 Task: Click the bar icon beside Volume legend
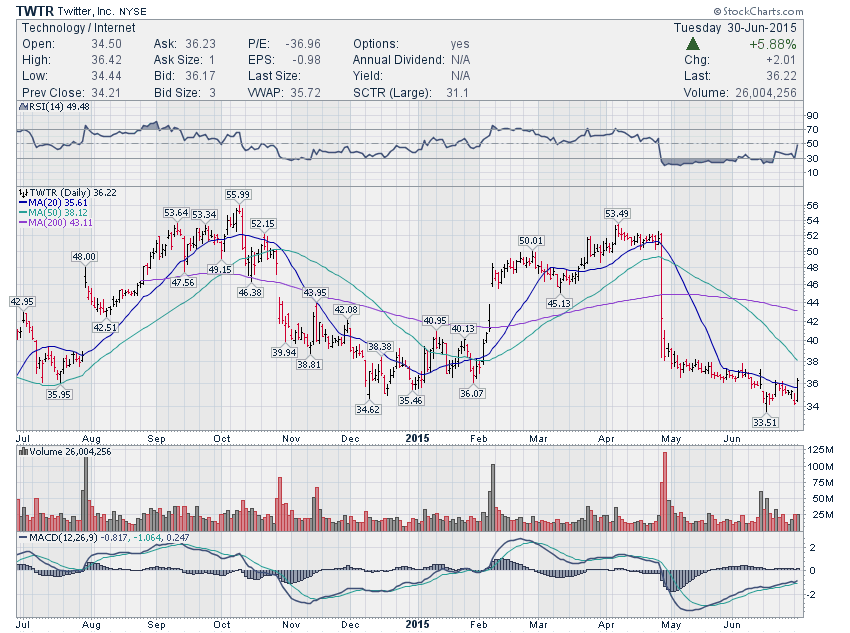pos(23,451)
